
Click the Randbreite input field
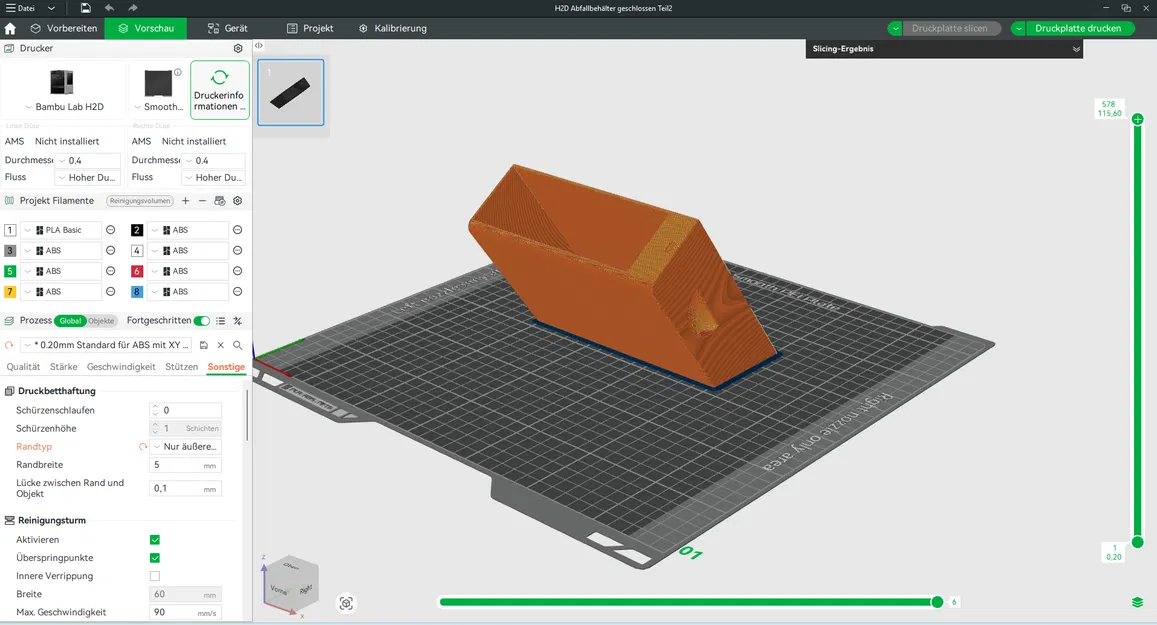[x=185, y=465]
